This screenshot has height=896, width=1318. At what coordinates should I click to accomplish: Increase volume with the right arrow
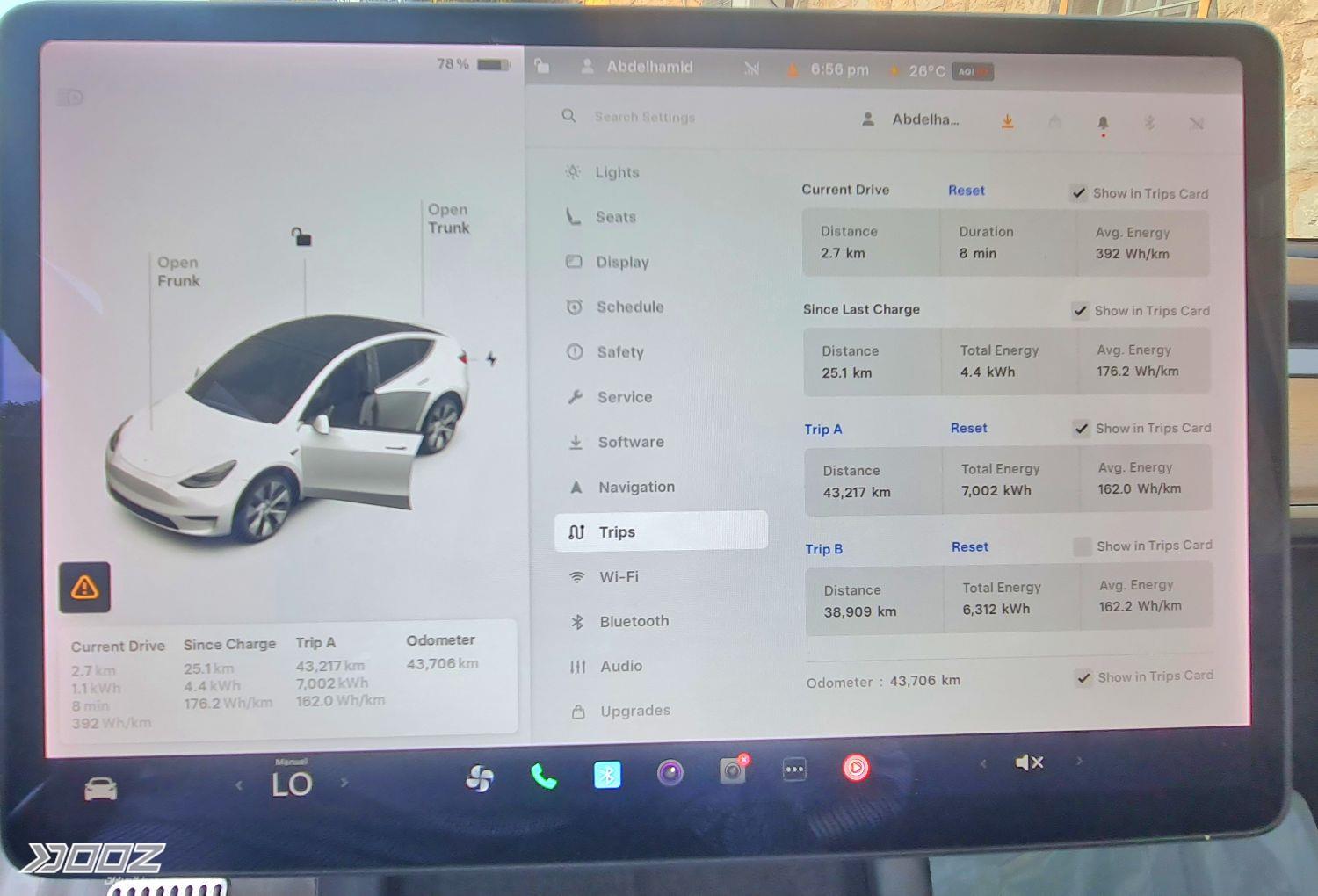(1079, 761)
